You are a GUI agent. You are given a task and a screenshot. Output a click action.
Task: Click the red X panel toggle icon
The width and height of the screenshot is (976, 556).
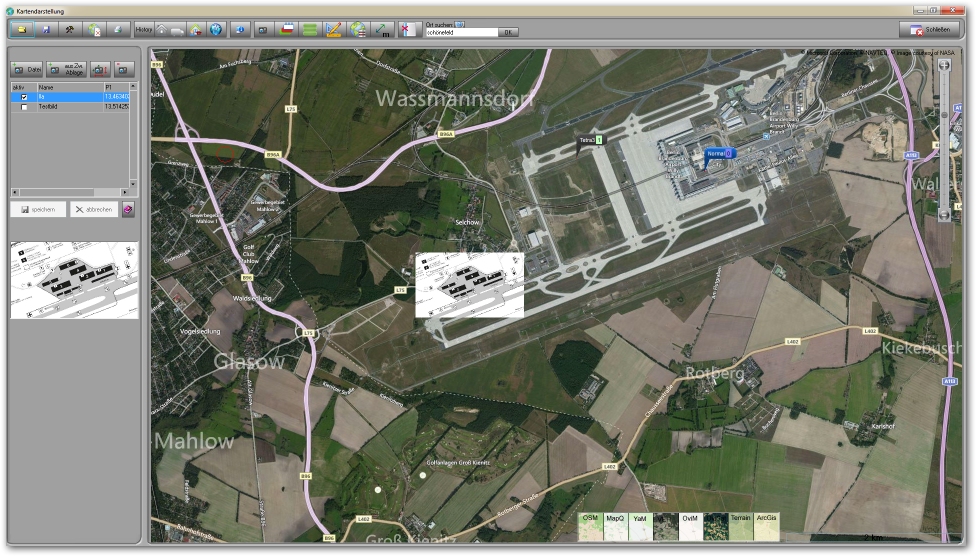tap(409, 29)
